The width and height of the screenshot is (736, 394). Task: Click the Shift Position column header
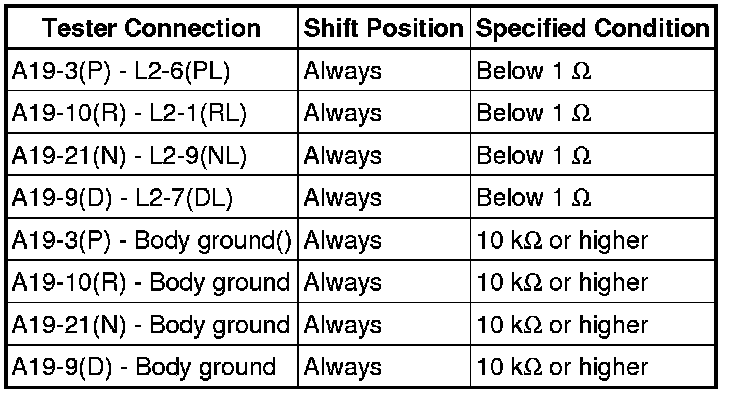[384, 29]
